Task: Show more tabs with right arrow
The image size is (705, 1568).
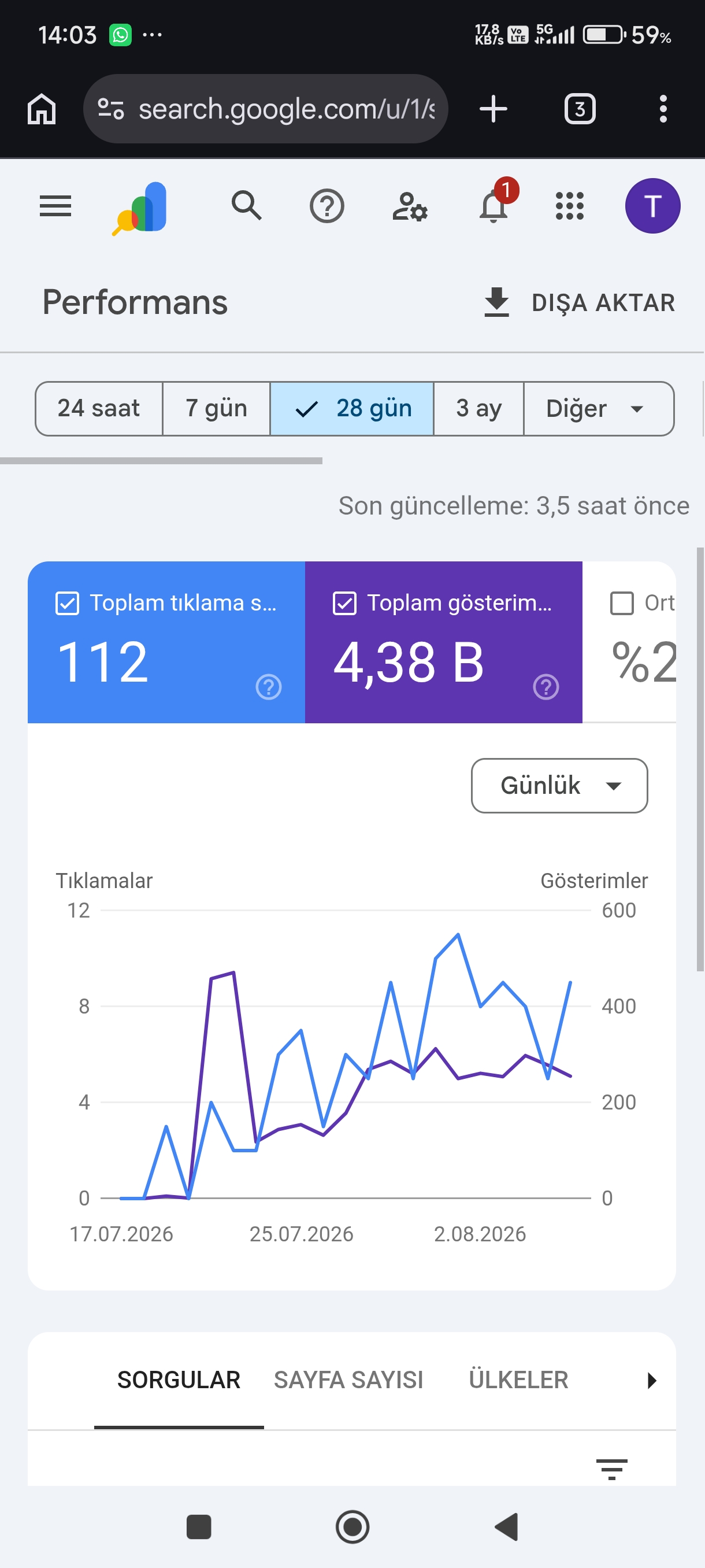Action: tap(651, 1380)
